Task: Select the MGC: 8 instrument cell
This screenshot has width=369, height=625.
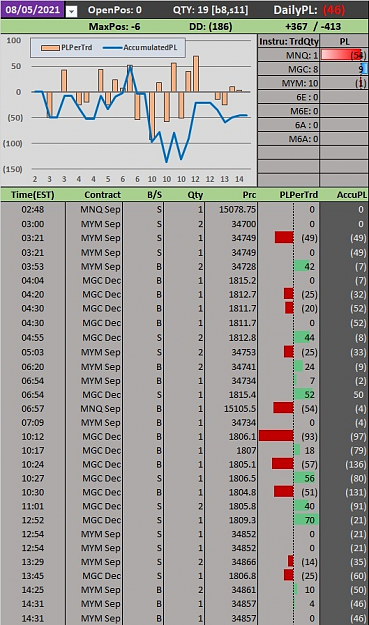Action: pyautogui.click(x=289, y=69)
